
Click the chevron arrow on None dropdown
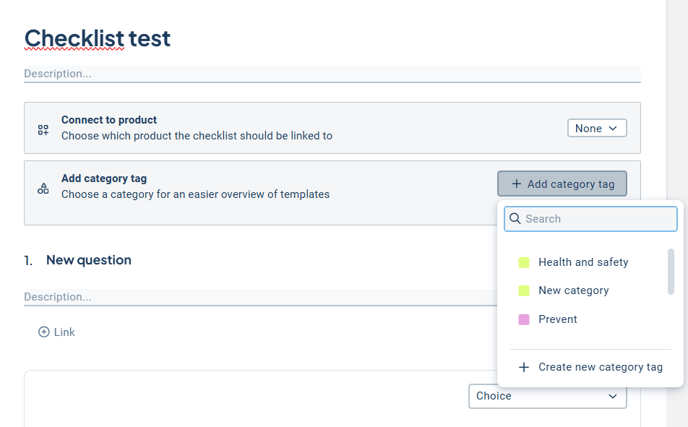[x=614, y=128]
